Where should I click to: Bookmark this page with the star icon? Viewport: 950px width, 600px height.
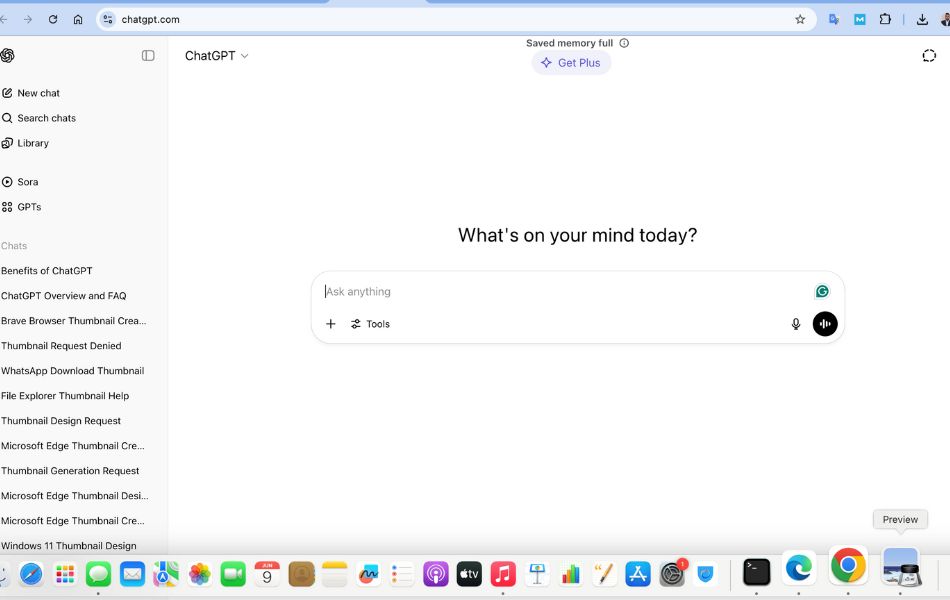point(800,19)
